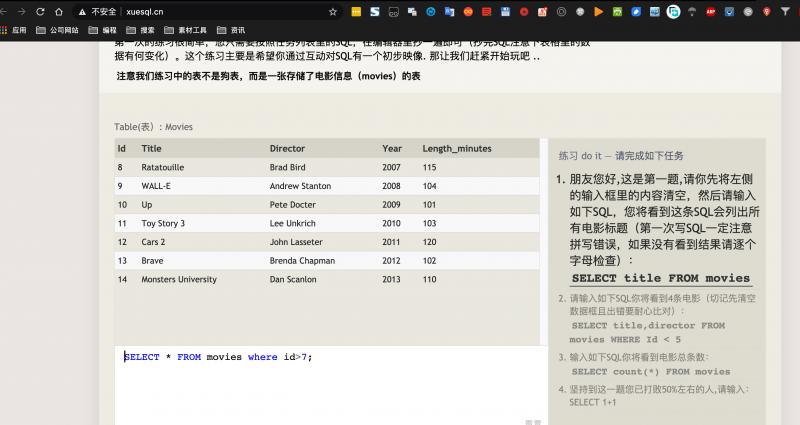Click the Ratatouille title cell
The image size is (800, 425).
(163, 167)
